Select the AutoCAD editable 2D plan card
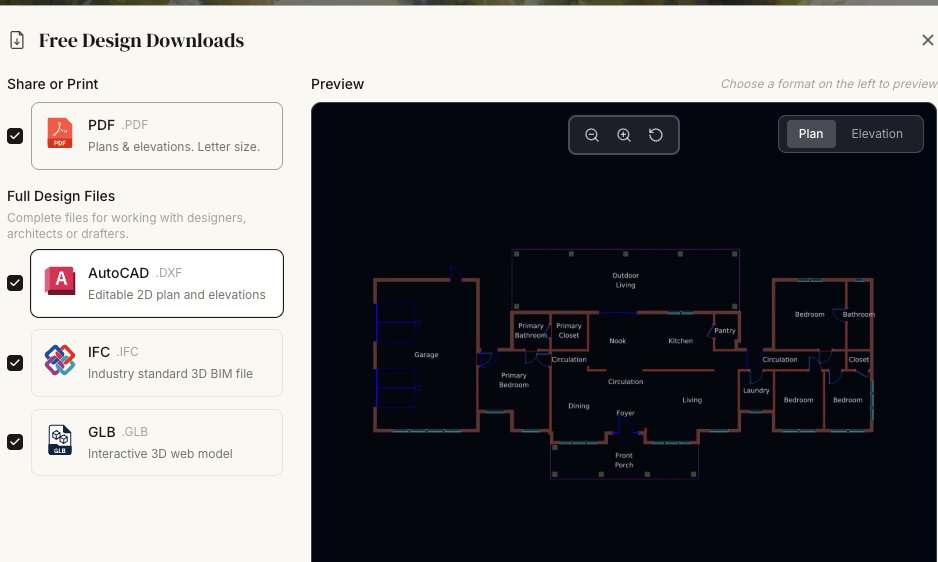Image resolution: width=938 pixels, height=562 pixels. (157, 283)
